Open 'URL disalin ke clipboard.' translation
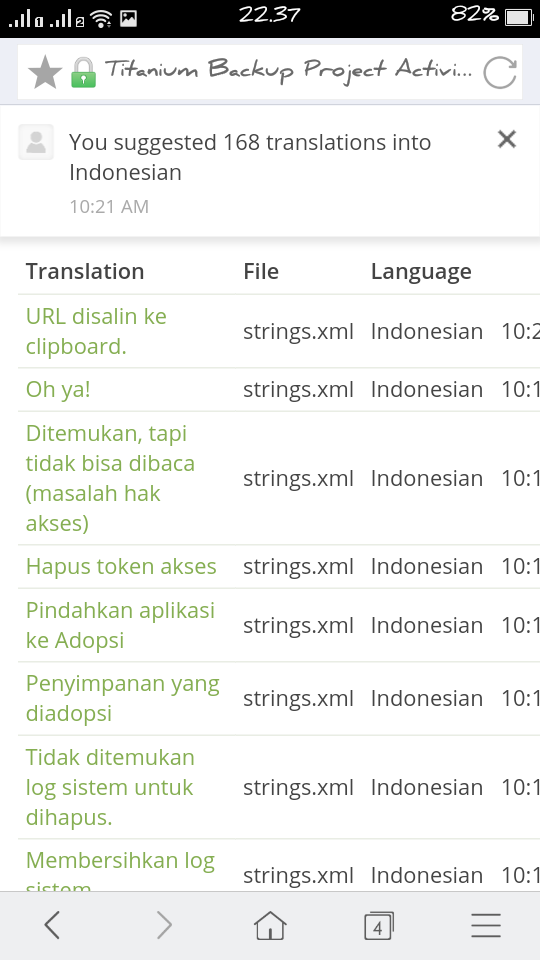Image resolution: width=540 pixels, height=960 pixels. pyautogui.click(x=96, y=331)
